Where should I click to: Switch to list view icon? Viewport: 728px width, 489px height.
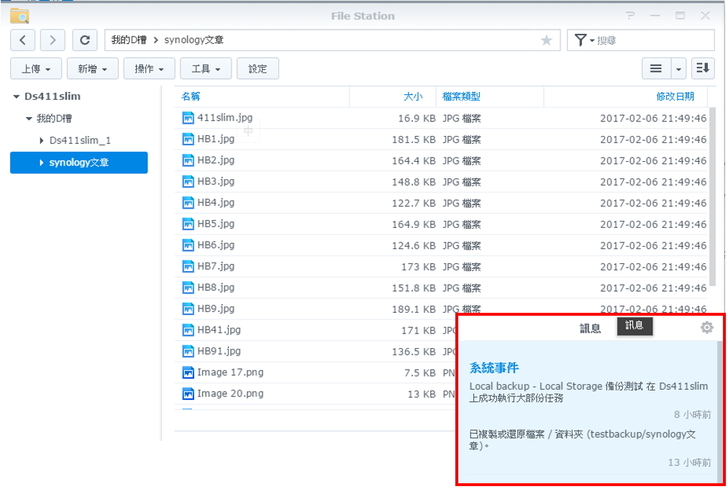[x=656, y=69]
